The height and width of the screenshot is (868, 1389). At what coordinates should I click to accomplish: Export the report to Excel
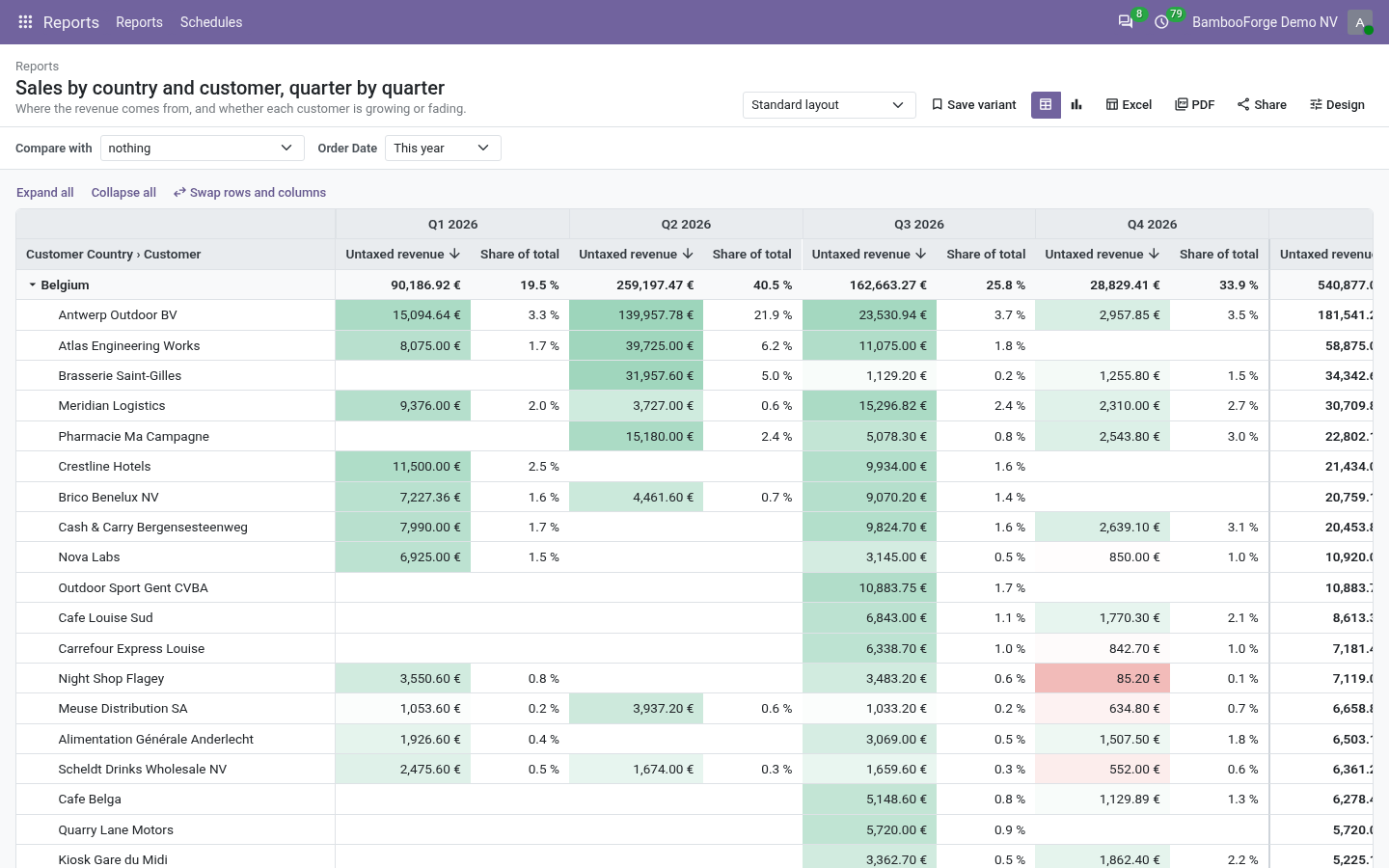pyautogui.click(x=1129, y=105)
